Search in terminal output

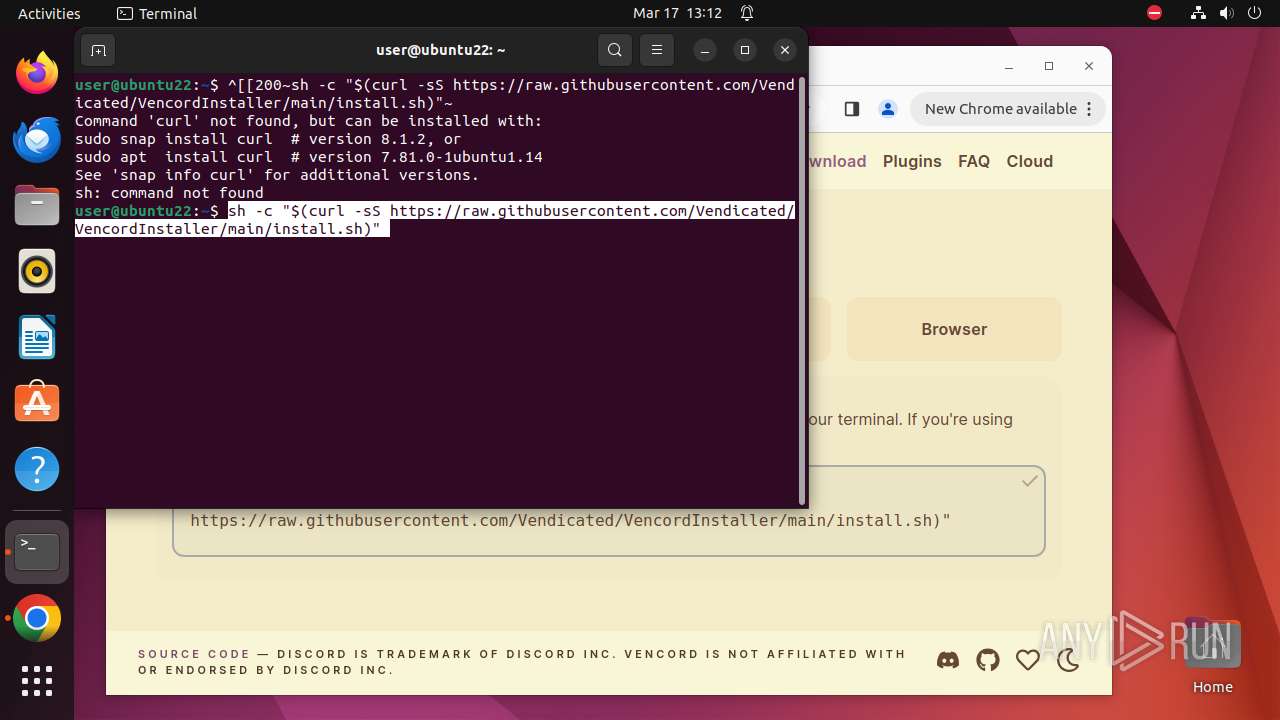(615, 50)
